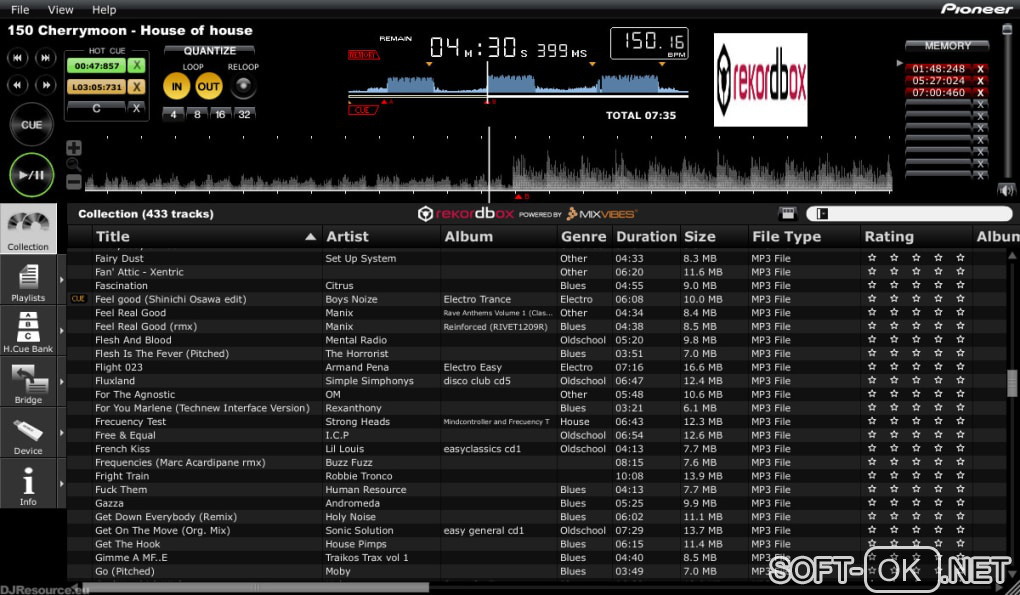The image size is (1020, 595).
Task: Open Bridge in sidebar
Action: 29,382
